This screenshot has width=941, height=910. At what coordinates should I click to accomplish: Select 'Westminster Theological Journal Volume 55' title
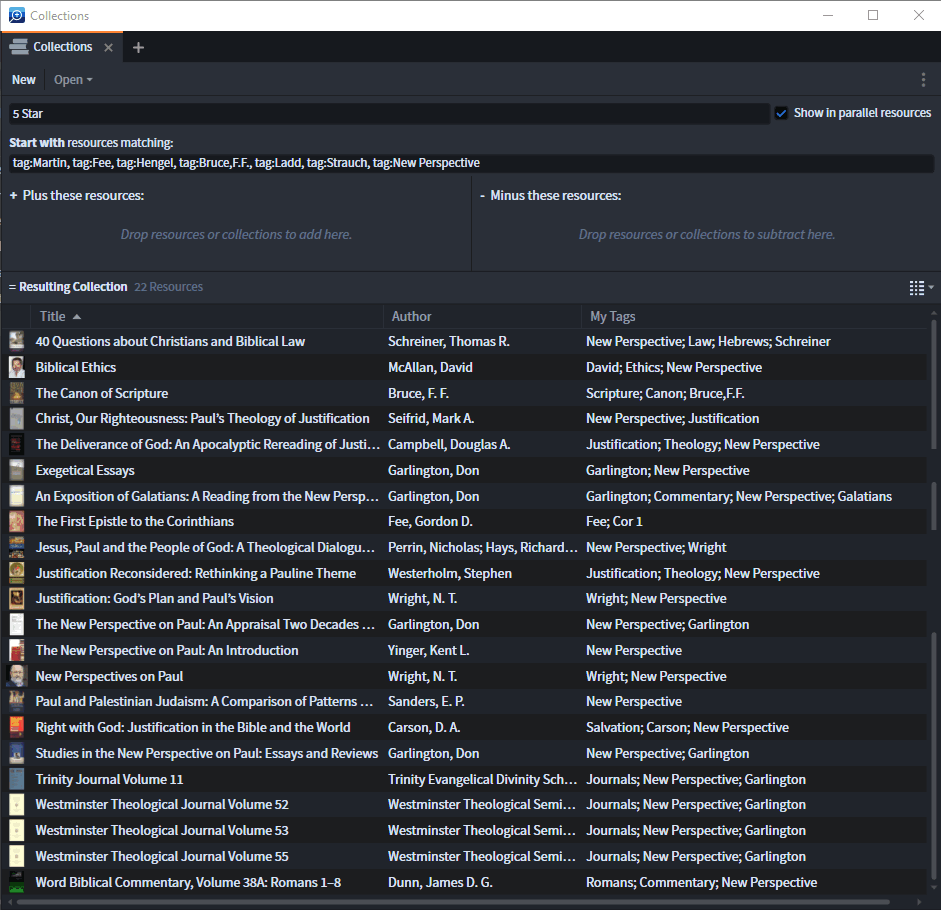161,857
